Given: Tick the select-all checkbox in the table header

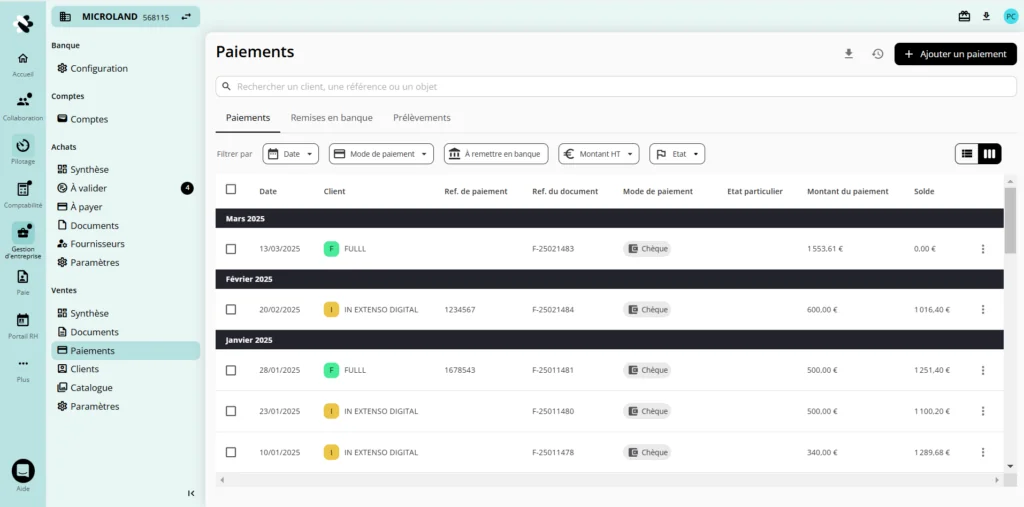Looking at the screenshot, I should [231, 189].
